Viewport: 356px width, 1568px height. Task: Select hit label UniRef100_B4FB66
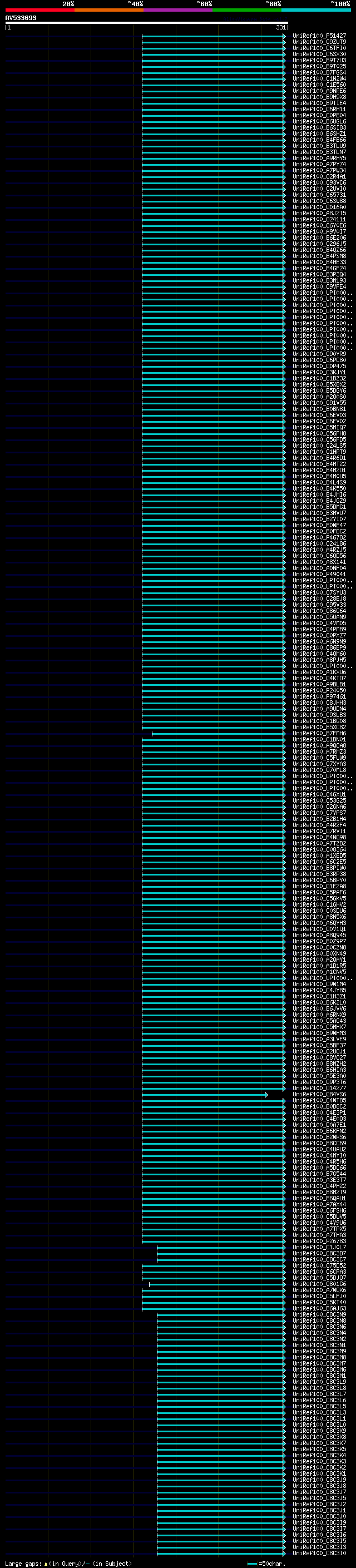click(319, 140)
